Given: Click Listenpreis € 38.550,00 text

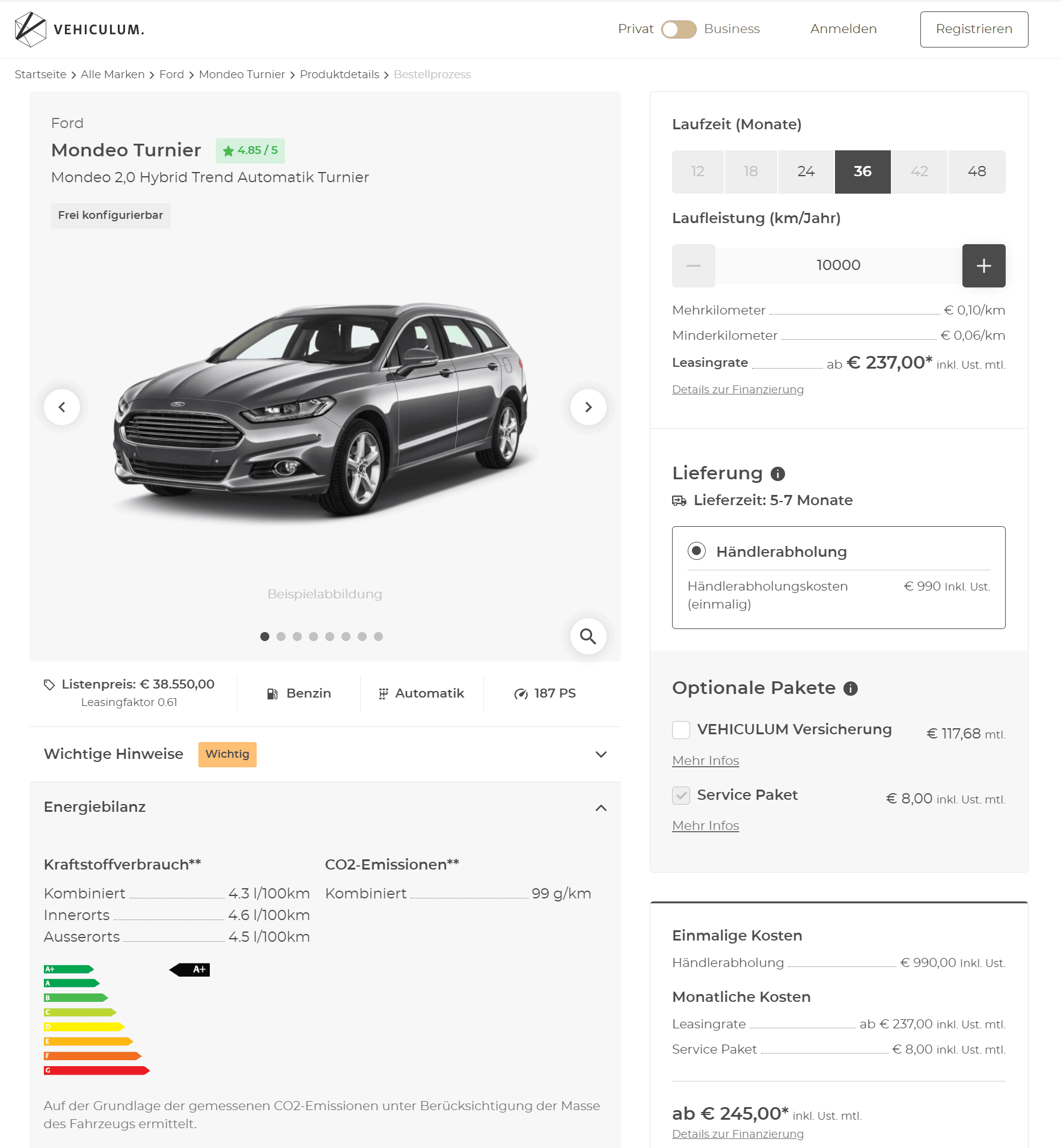Looking at the screenshot, I should (138, 684).
